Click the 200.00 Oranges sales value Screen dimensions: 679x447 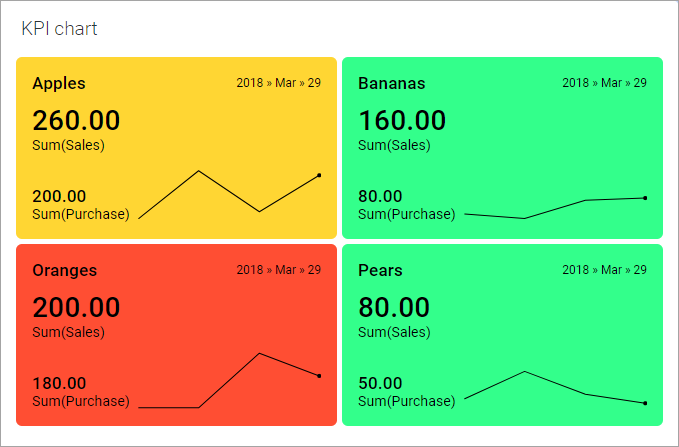tap(76, 308)
